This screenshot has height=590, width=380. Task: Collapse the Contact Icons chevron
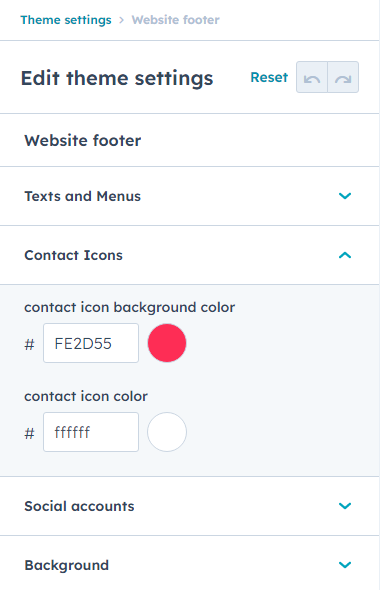(x=345, y=255)
